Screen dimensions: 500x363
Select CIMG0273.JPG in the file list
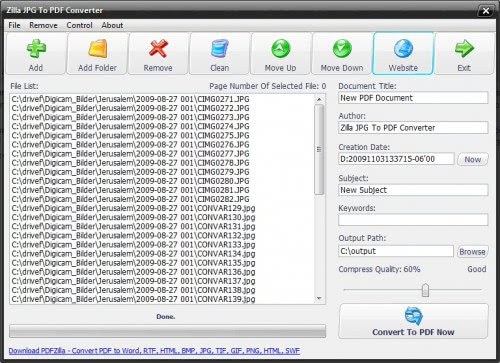pyautogui.click(x=130, y=117)
